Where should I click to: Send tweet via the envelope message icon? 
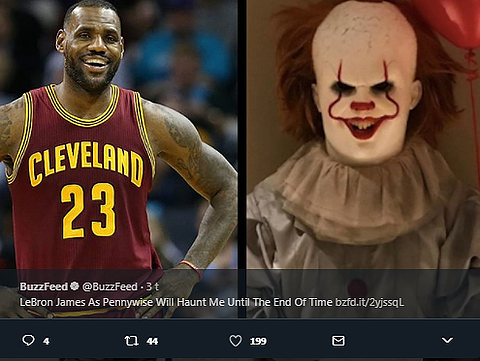(338, 341)
